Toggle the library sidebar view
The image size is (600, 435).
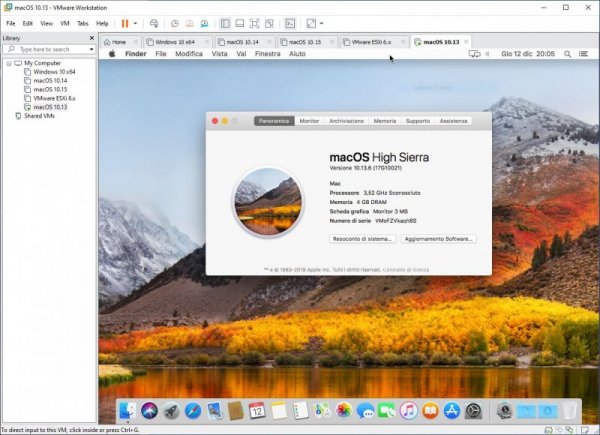(225, 23)
